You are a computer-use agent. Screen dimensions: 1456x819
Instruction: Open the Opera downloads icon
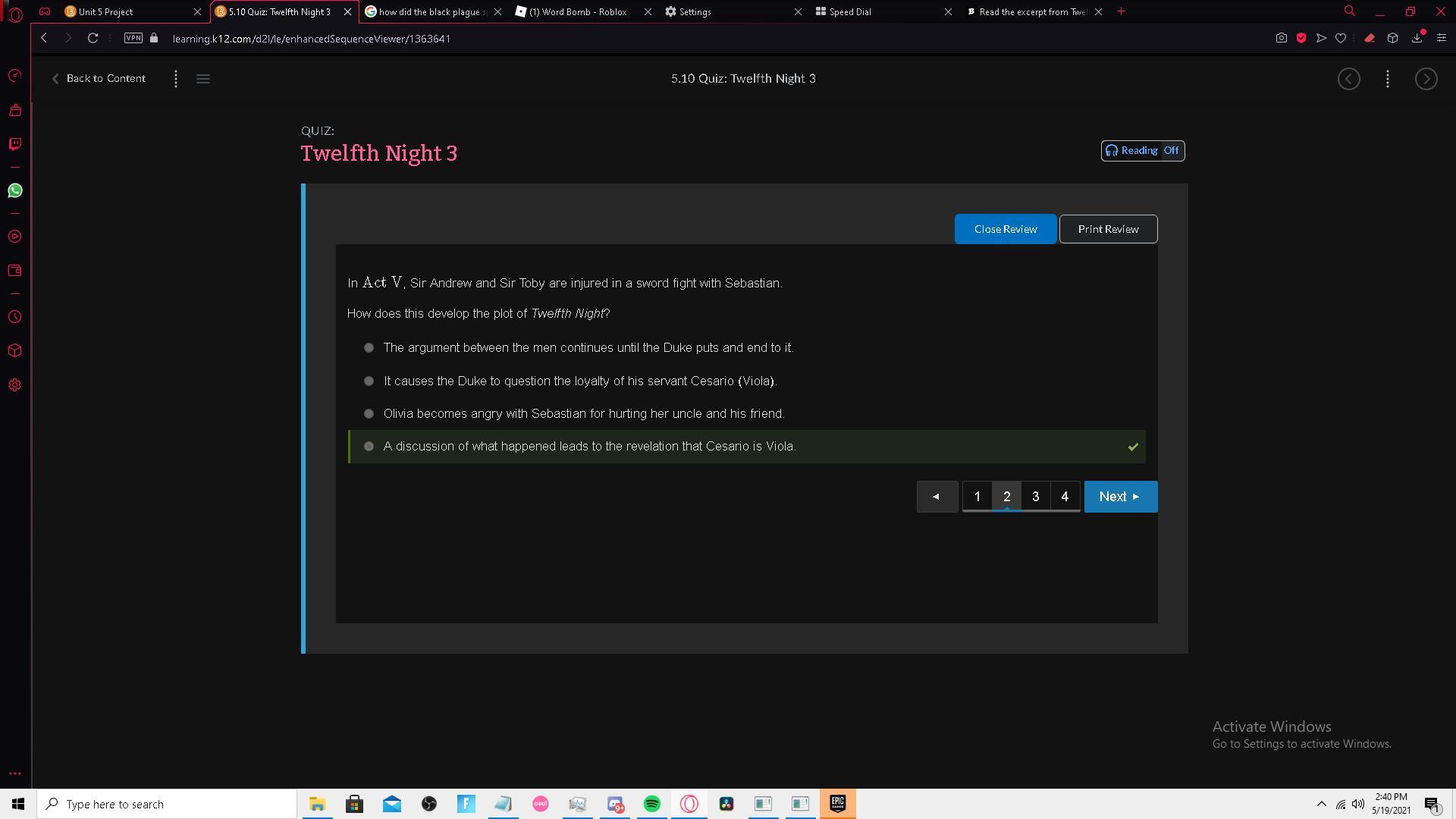pyautogui.click(x=1417, y=38)
